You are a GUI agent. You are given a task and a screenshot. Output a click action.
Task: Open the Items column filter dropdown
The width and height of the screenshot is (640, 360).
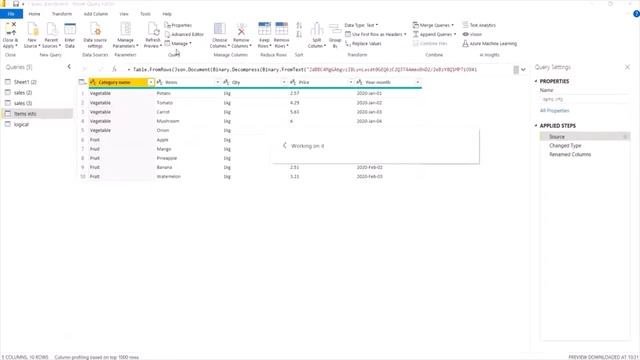[x=218, y=82]
